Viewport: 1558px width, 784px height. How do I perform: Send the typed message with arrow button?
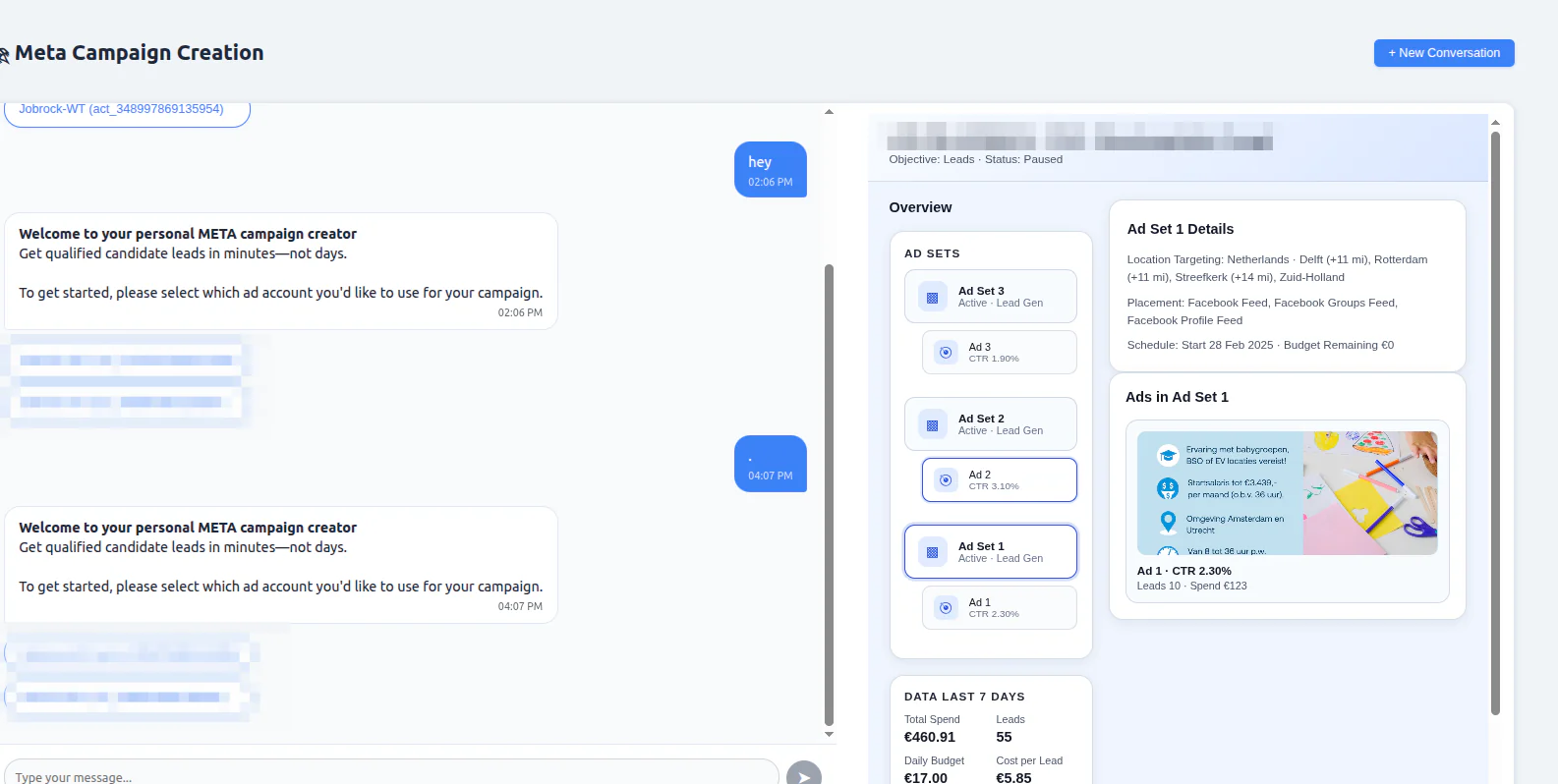pyautogui.click(x=804, y=774)
